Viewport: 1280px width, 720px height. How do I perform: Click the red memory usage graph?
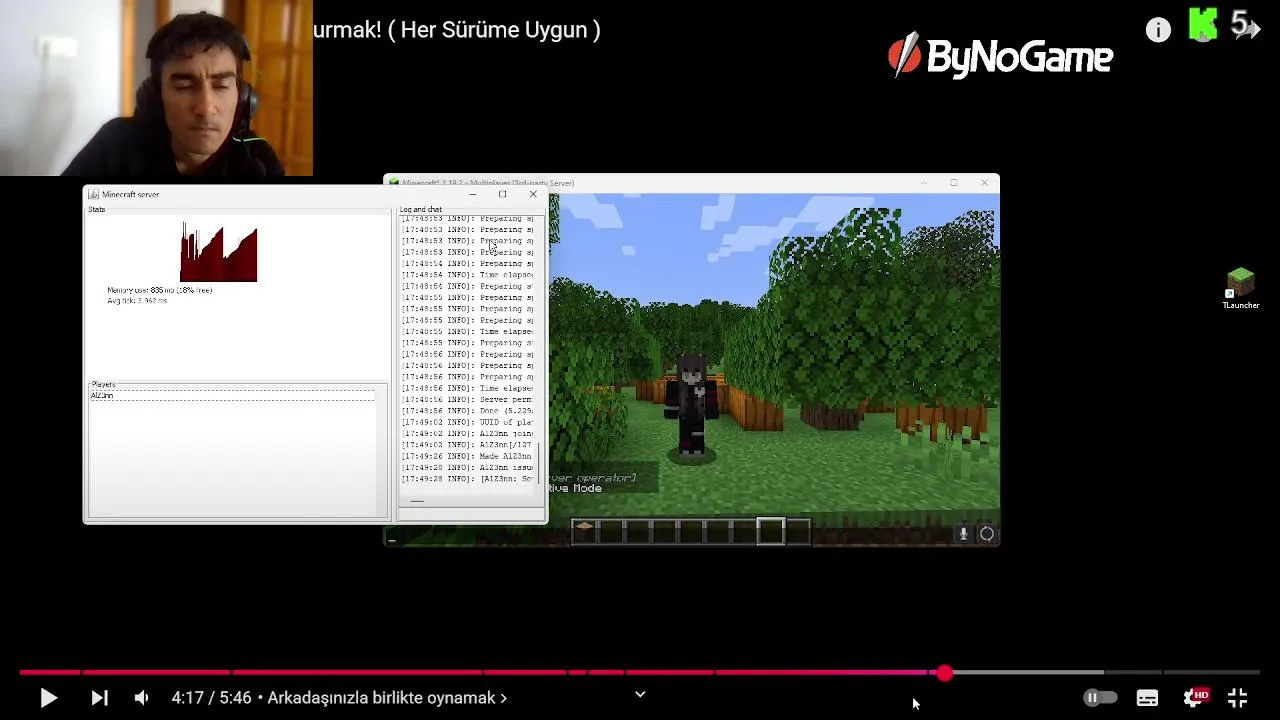point(219,252)
